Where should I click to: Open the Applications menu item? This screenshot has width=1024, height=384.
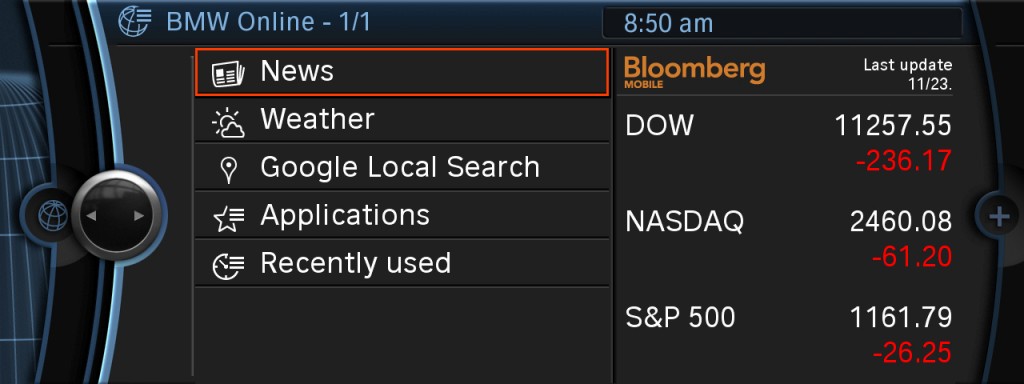pyautogui.click(x=402, y=216)
